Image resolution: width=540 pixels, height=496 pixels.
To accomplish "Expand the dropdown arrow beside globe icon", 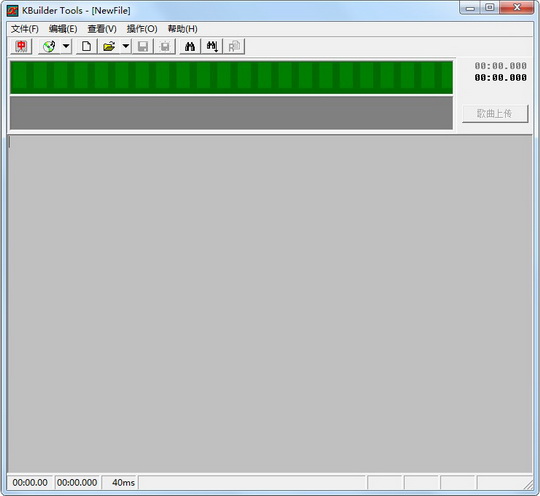I will tap(66, 46).
